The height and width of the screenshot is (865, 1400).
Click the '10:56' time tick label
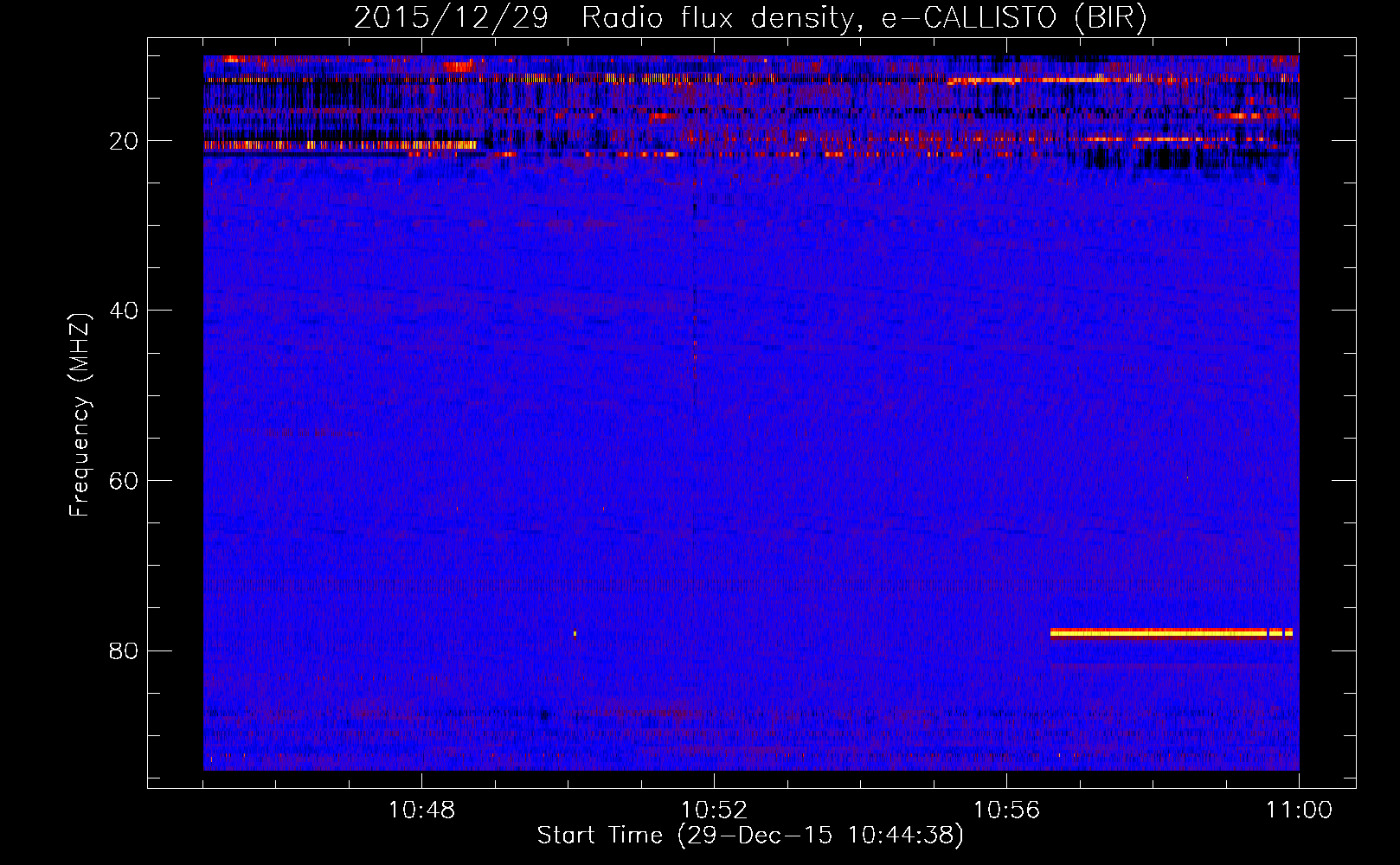click(x=1006, y=811)
